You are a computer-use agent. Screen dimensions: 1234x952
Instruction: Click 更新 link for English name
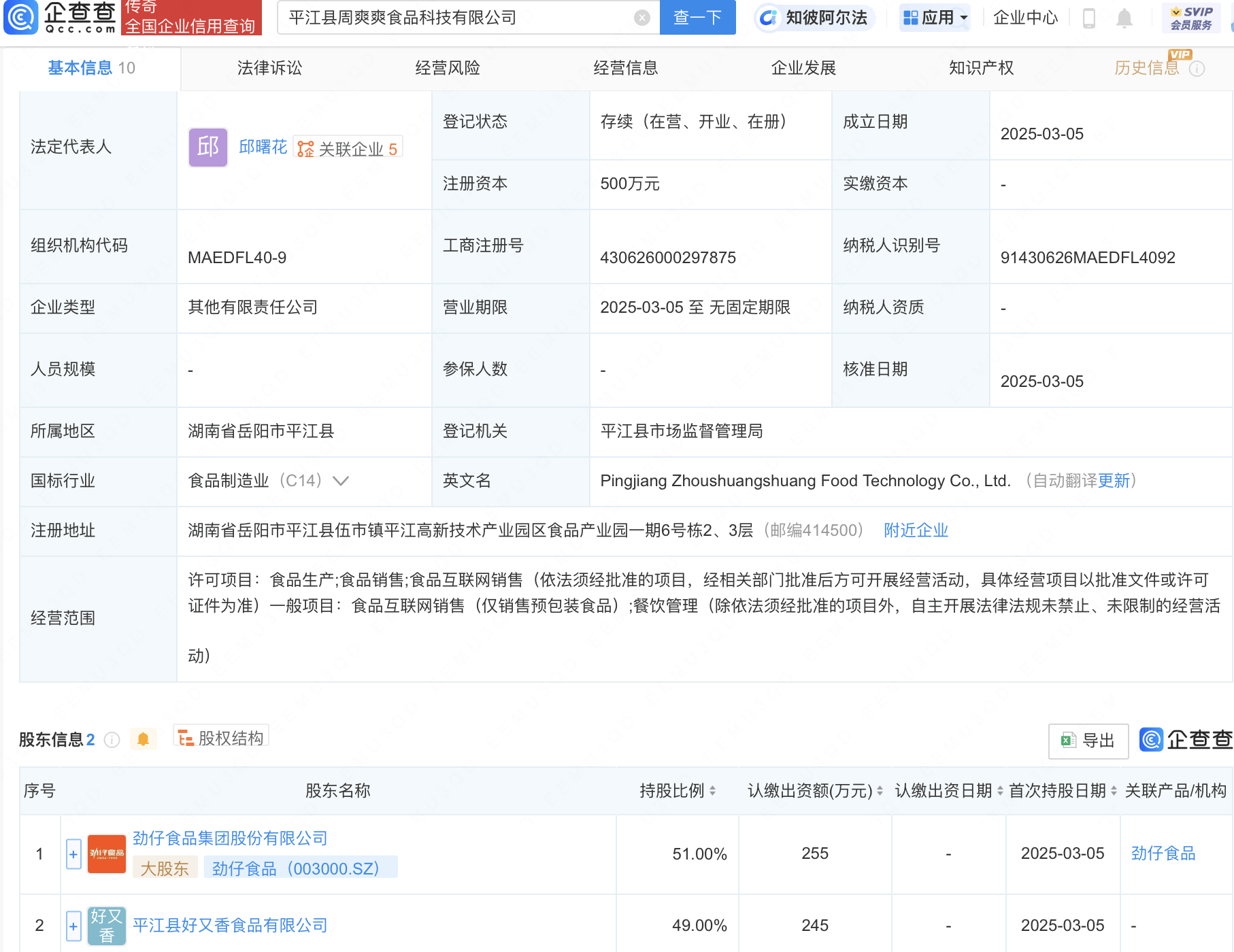[x=1114, y=481]
